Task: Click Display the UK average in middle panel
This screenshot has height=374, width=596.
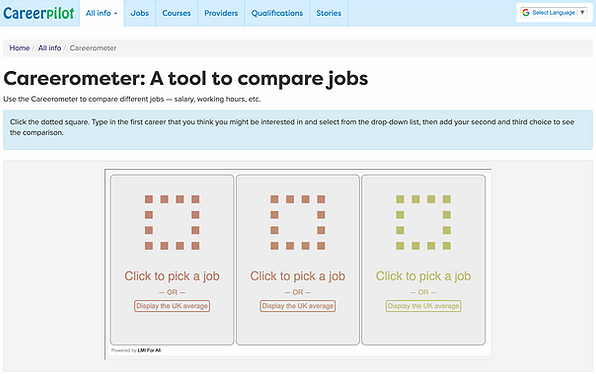Action: click(298, 306)
